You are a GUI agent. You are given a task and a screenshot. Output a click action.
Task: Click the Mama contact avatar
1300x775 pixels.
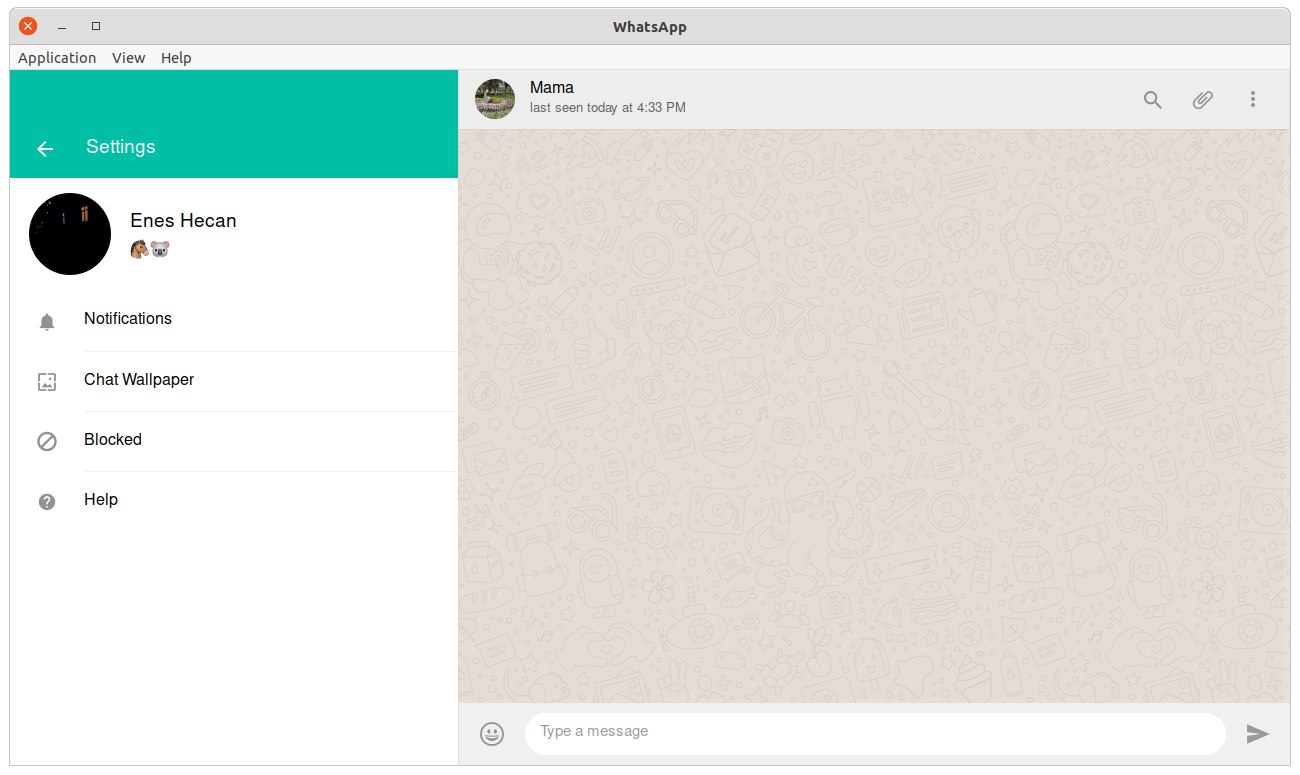pos(495,99)
